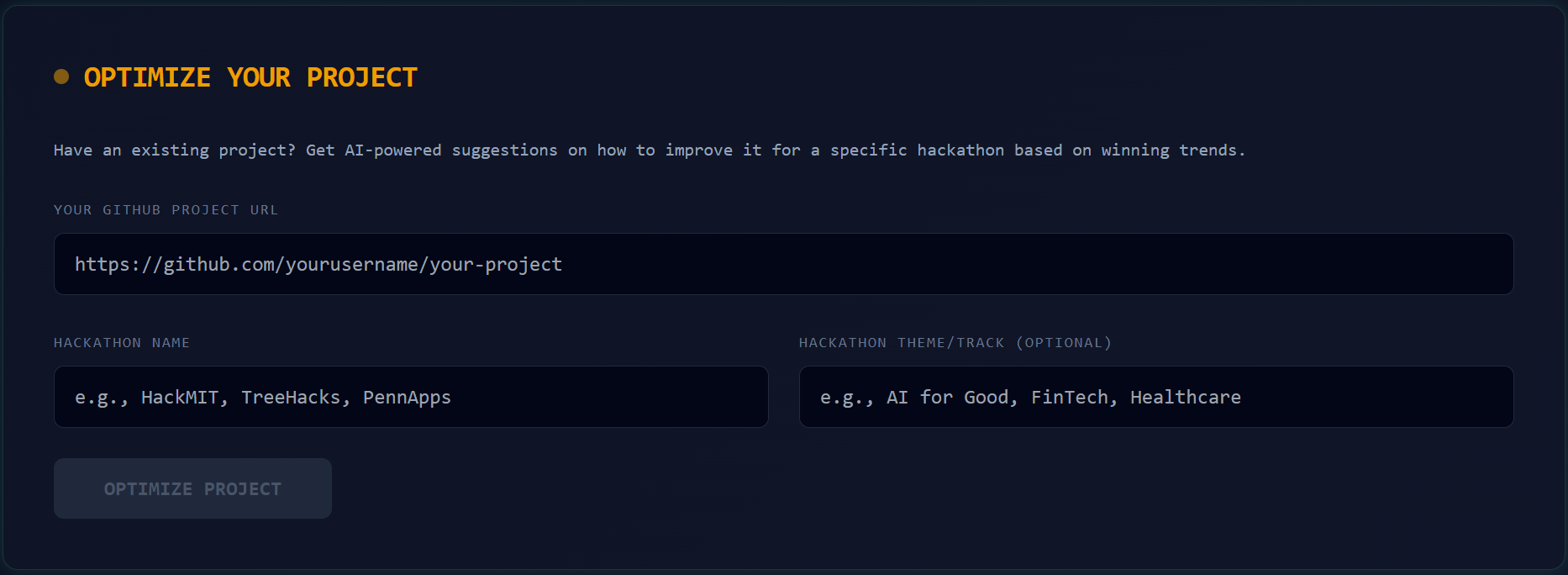Click the your-project part of URL placeholder

pos(495,264)
